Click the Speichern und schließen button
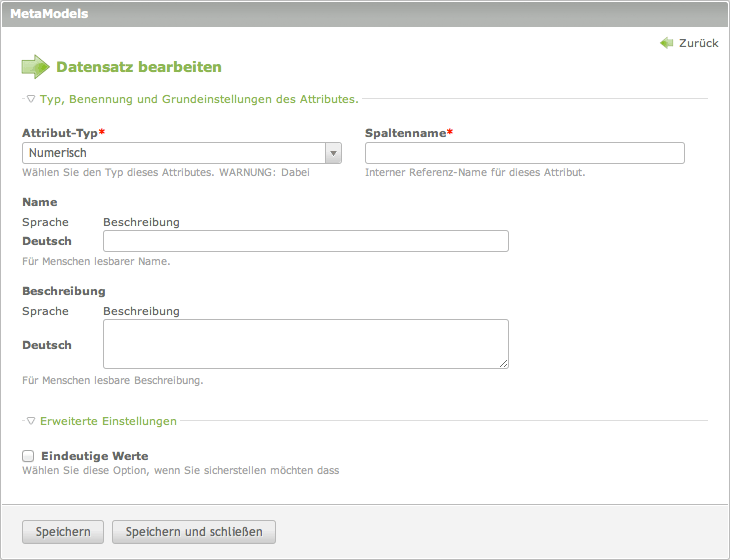730x560 pixels. [193, 532]
